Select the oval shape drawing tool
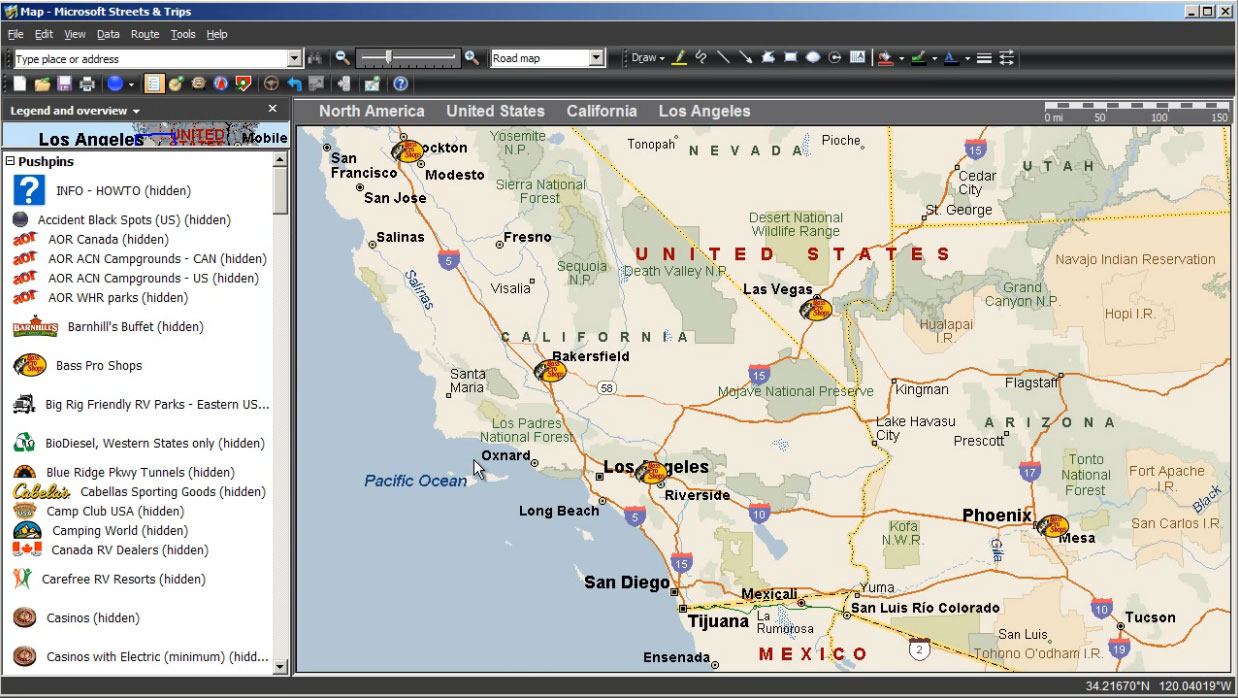Viewport: 1238px width, 698px height. [813, 58]
